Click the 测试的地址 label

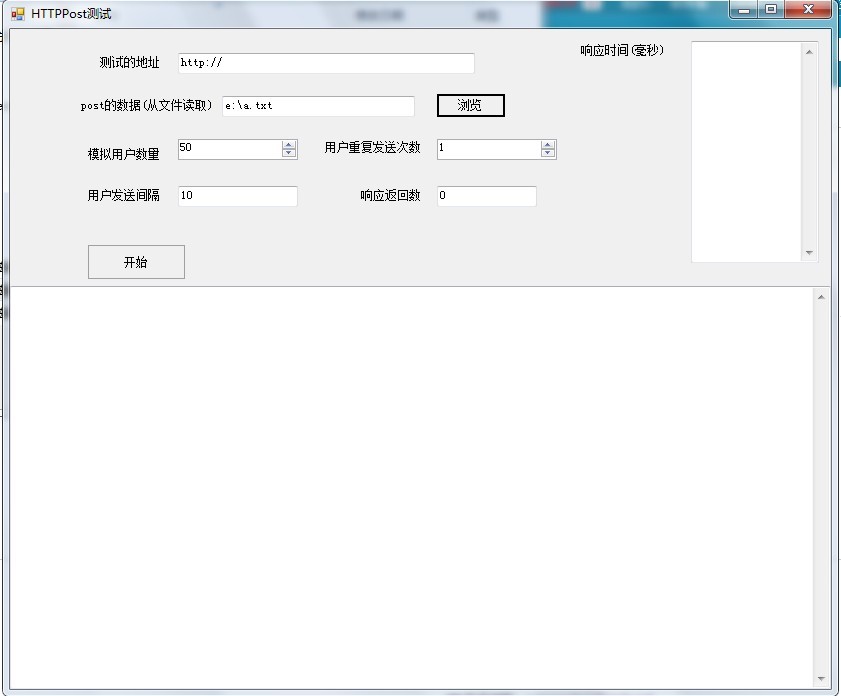tap(129, 63)
